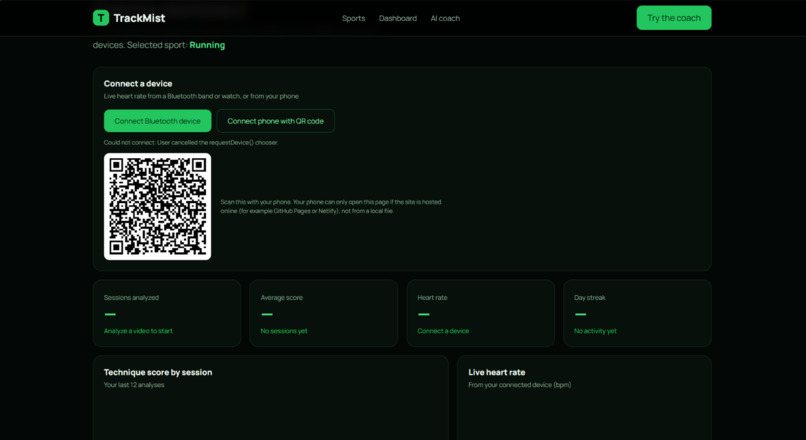The width and height of the screenshot is (806, 440).
Task: Click the Day streak label
Action: click(x=590, y=298)
